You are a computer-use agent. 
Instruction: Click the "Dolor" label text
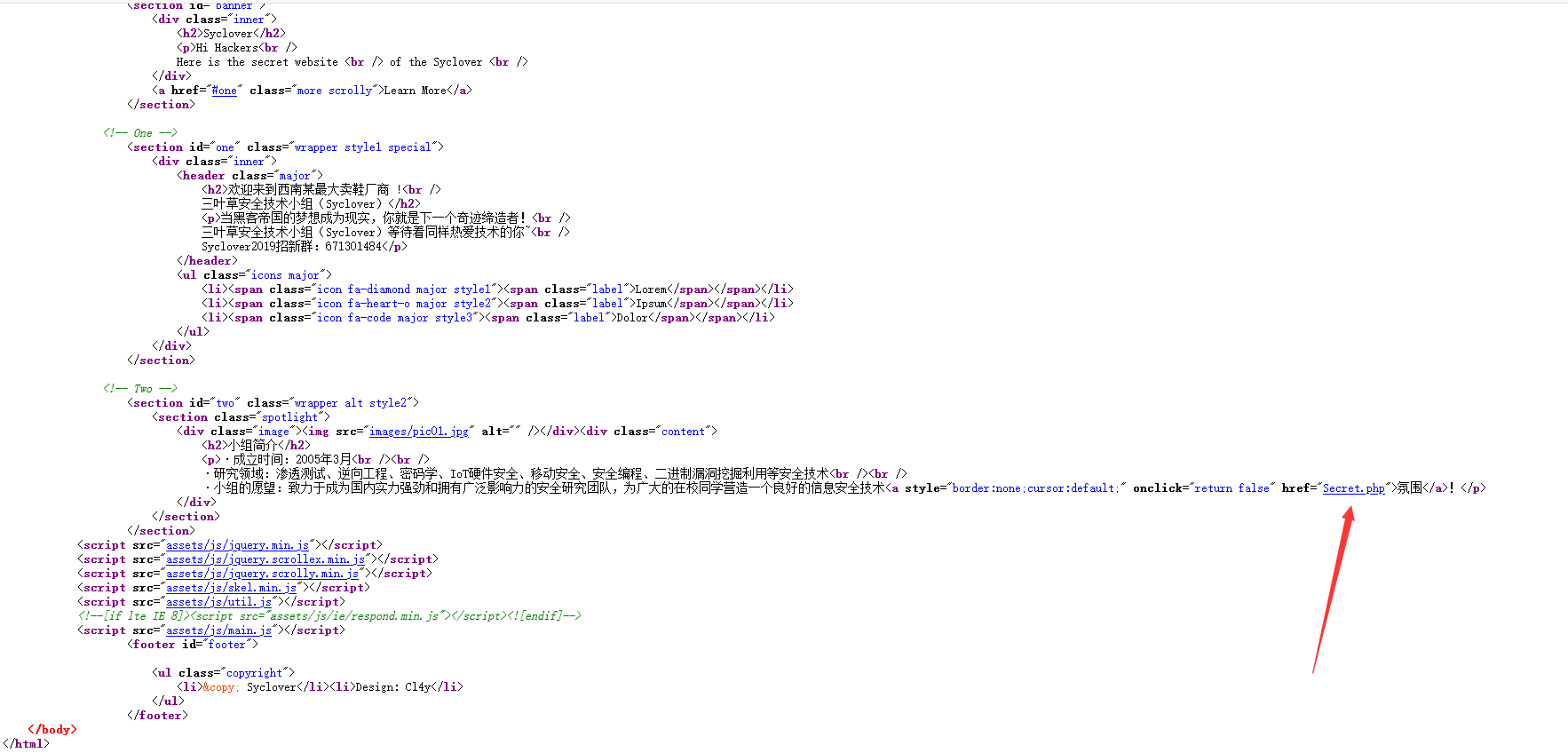632,318
